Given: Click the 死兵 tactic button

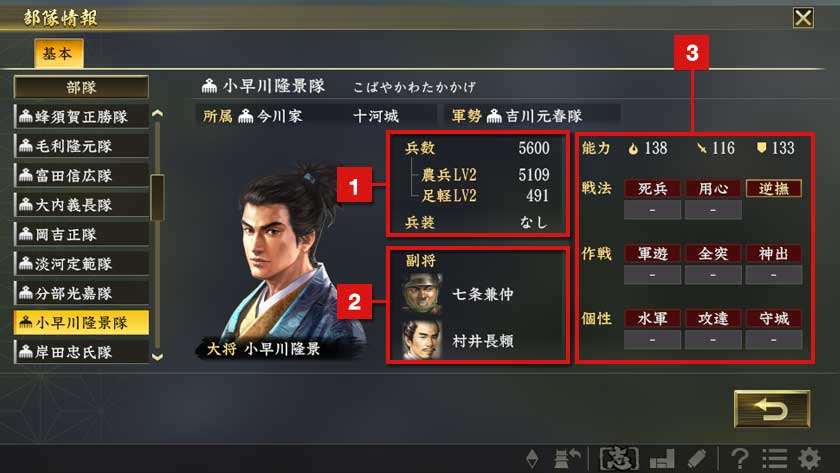Looking at the screenshot, I should tap(652, 189).
